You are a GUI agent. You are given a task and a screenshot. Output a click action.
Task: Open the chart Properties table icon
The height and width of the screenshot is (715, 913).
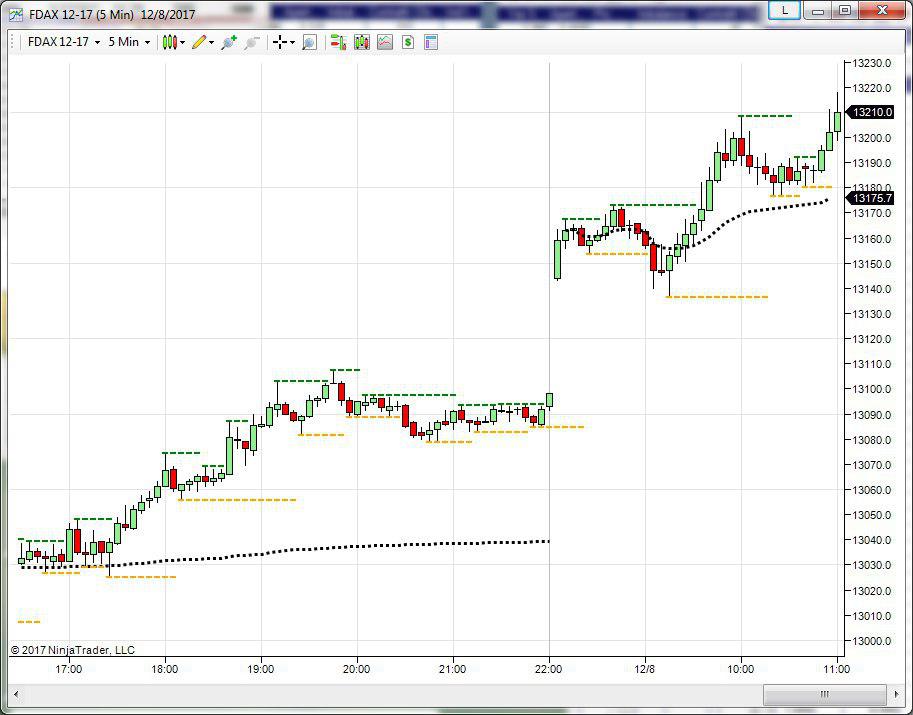point(431,42)
